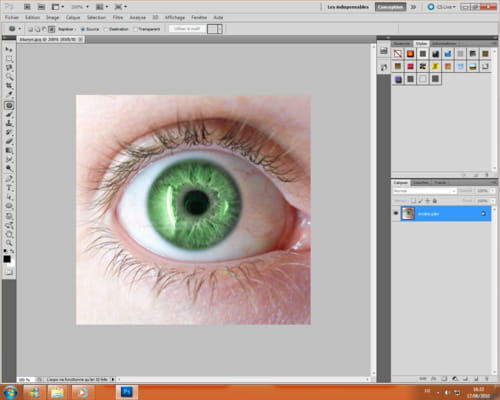500x400 pixels.
Task: Pick the Add to selection mode
Action: (x=37, y=29)
